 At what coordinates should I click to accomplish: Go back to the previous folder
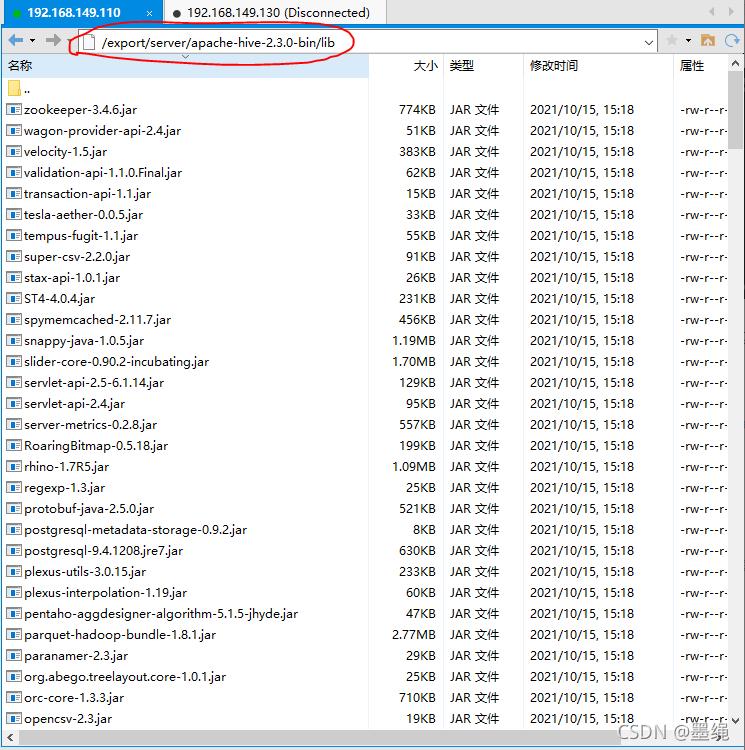[x=16, y=40]
